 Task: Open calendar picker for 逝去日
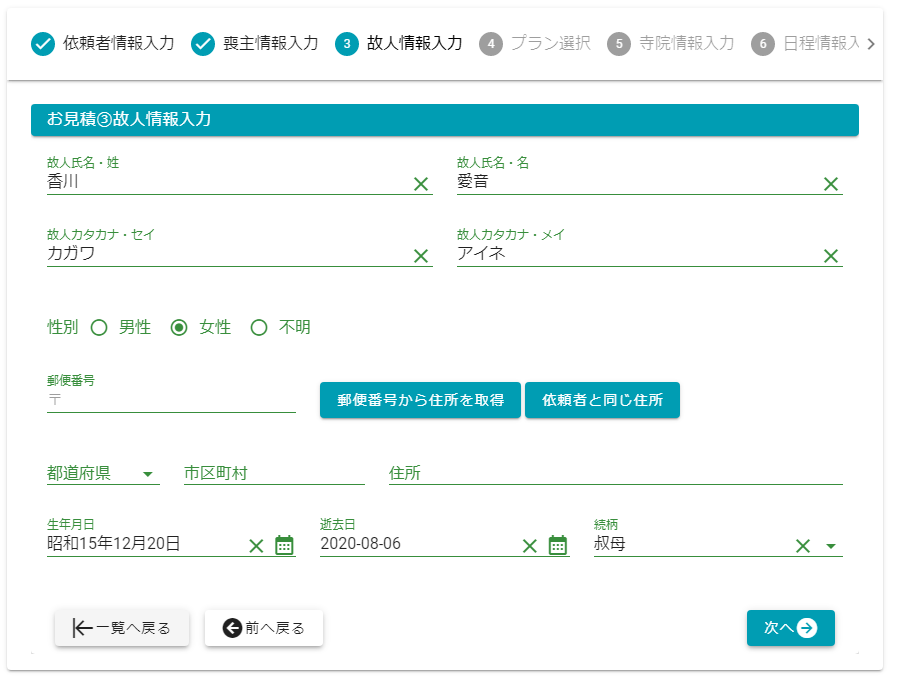[558, 545]
